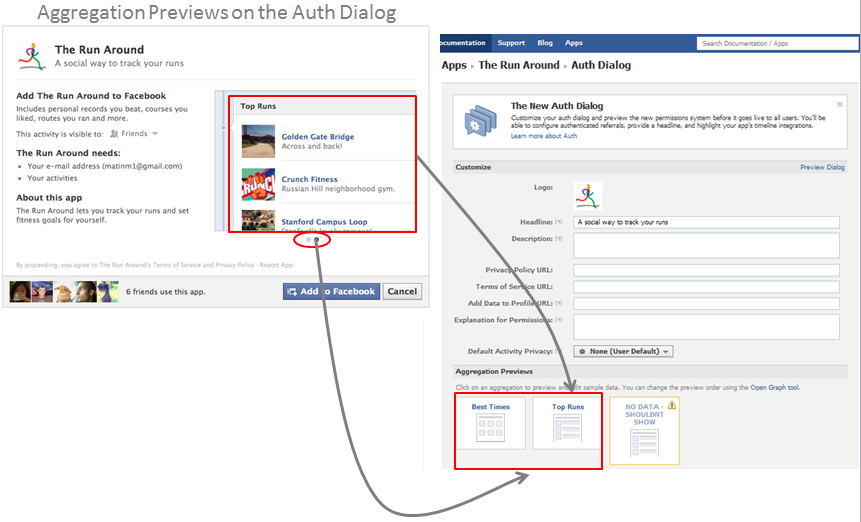Click Report App link
Viewport: 861px width, 522px height.
[x=276, y=265]
